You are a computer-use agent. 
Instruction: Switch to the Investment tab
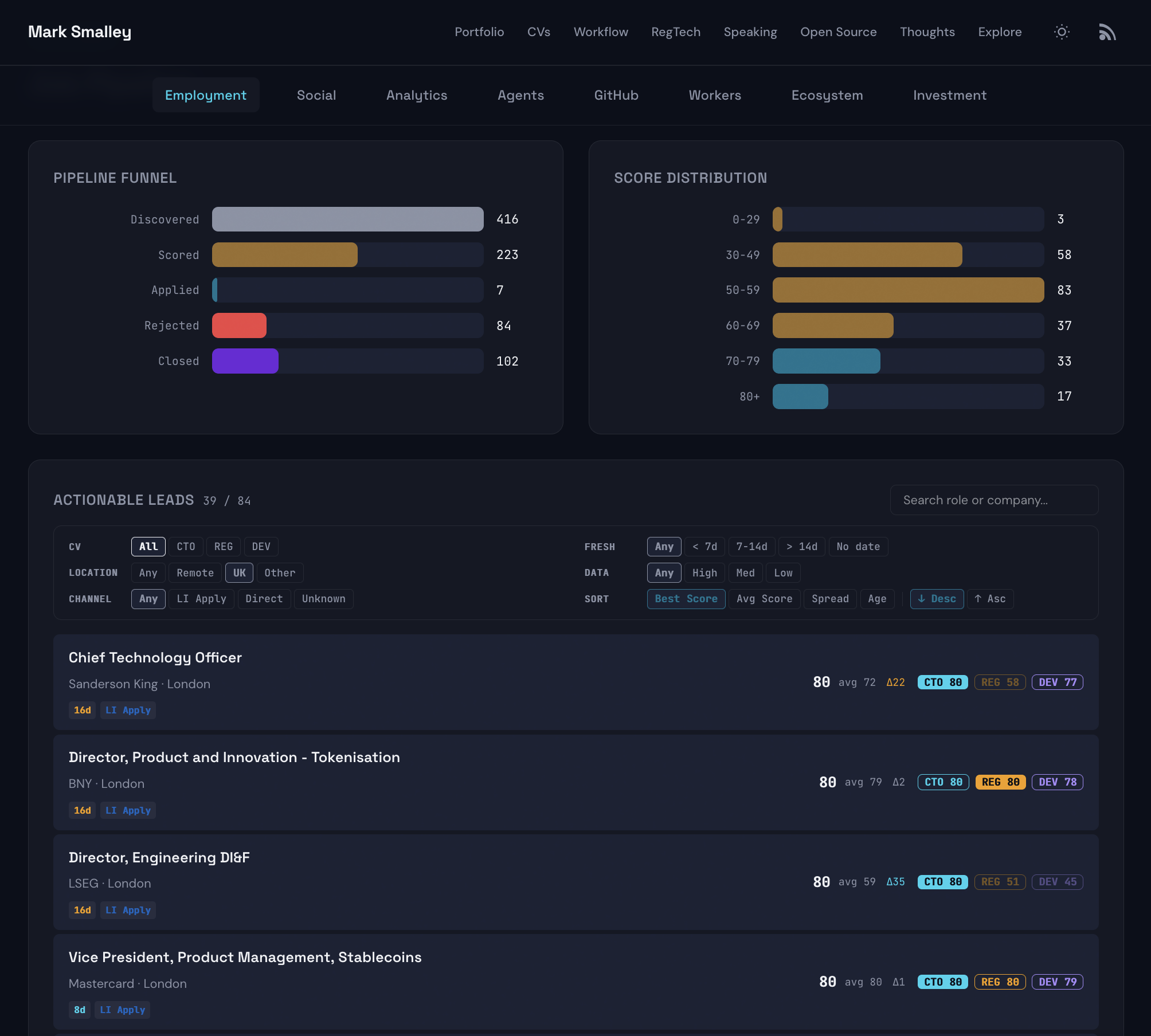(x=950, y=95)
